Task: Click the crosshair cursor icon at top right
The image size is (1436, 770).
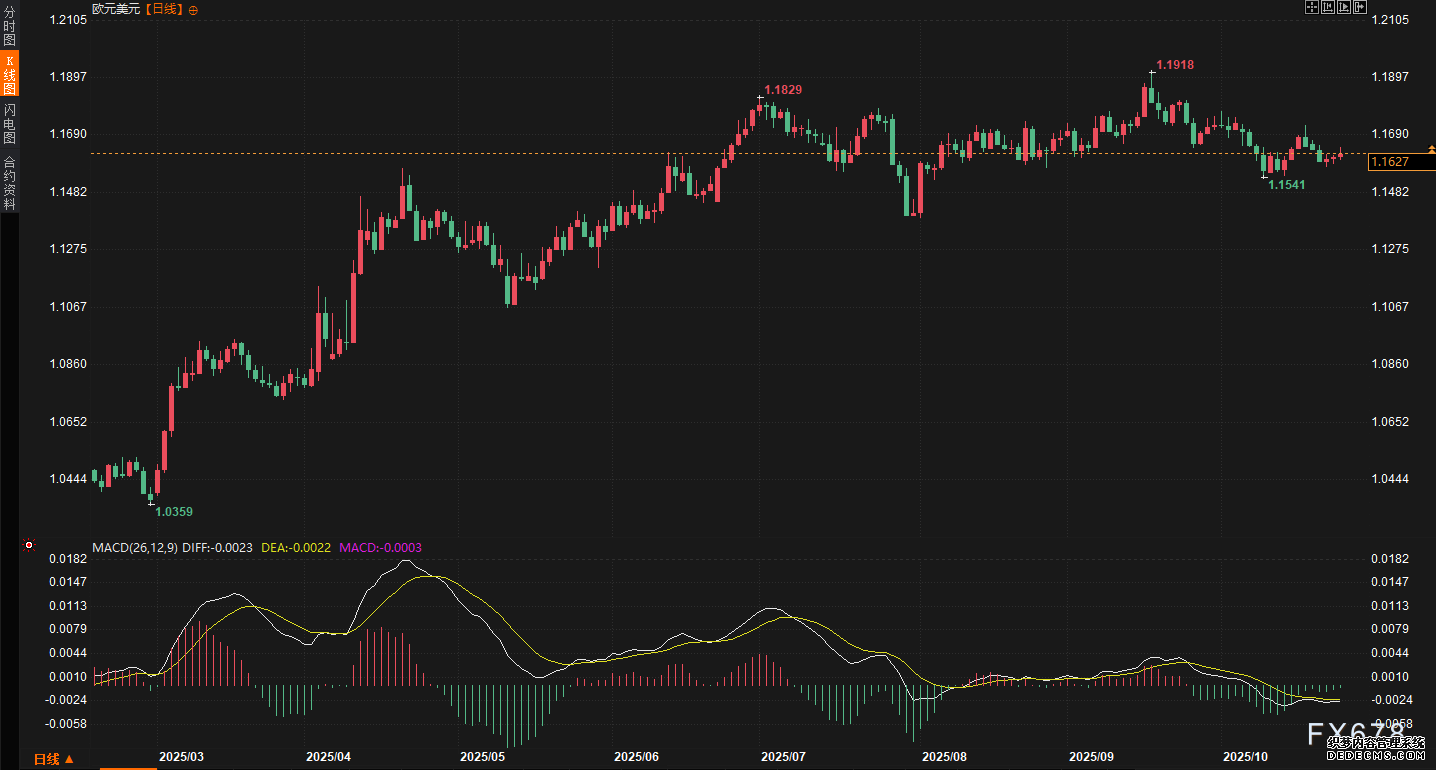Action: [x=1311, y=8]
